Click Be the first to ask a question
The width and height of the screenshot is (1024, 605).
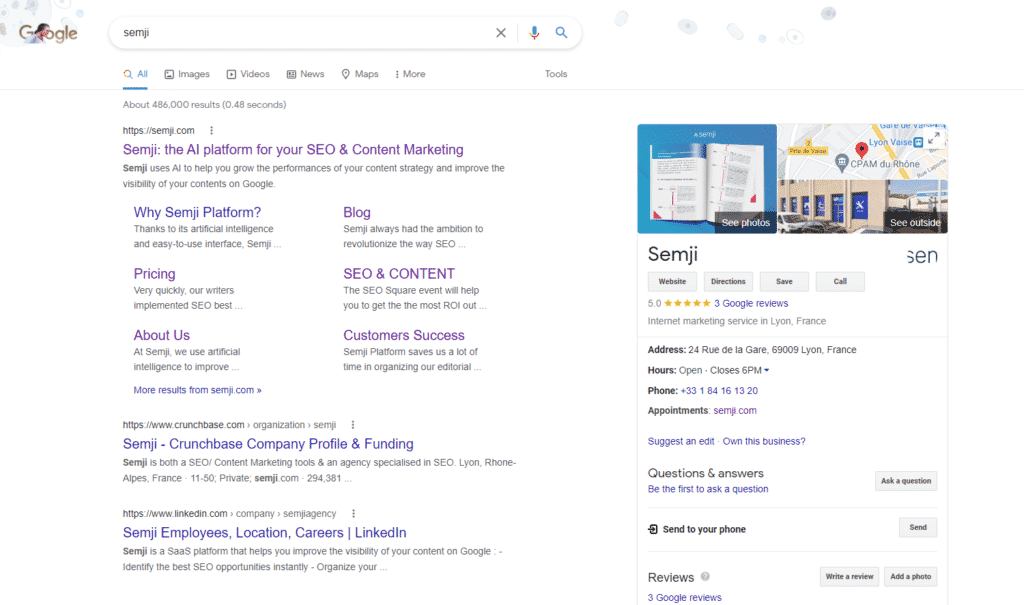(x=708, y=489)
